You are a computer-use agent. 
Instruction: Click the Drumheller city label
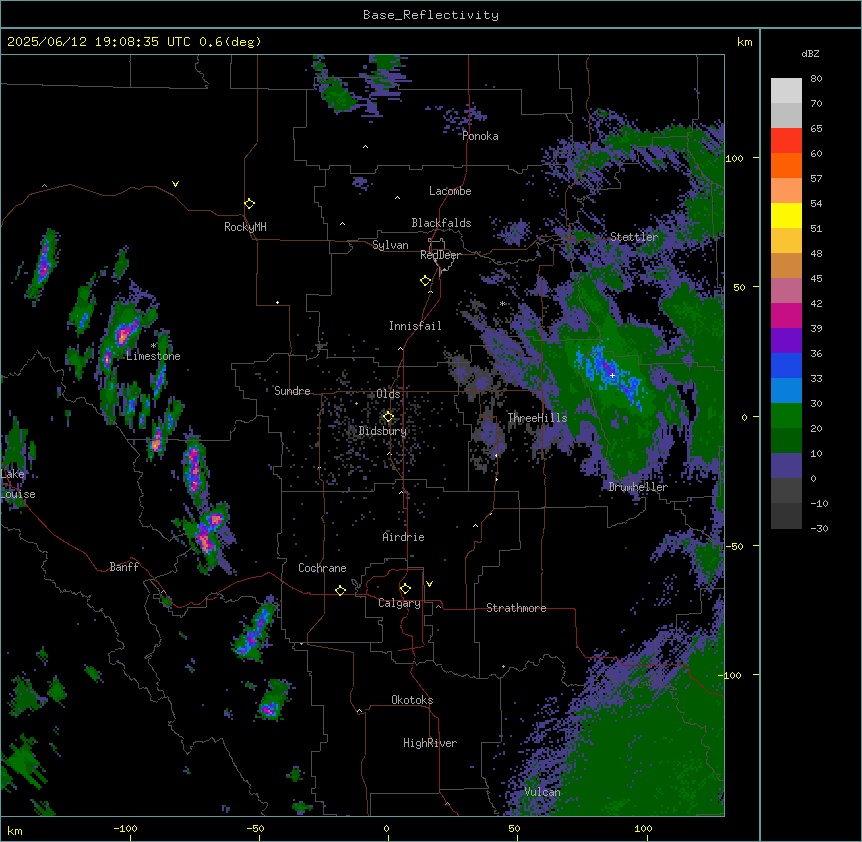[638, 487]
